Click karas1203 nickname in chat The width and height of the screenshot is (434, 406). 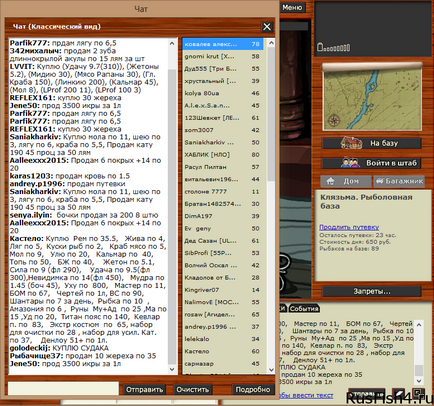(x=31, y=176)
